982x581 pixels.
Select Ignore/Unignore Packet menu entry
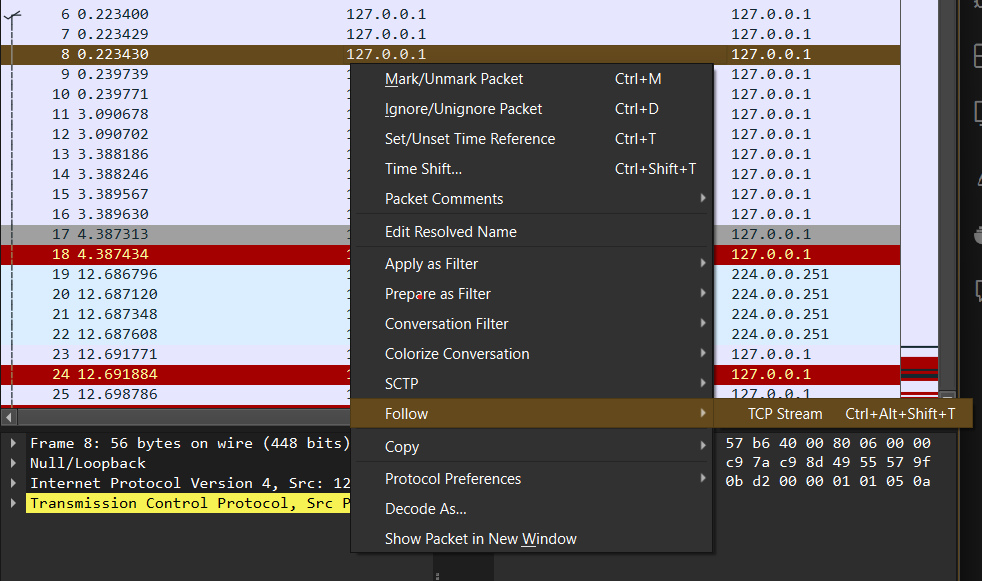point(463,109)
